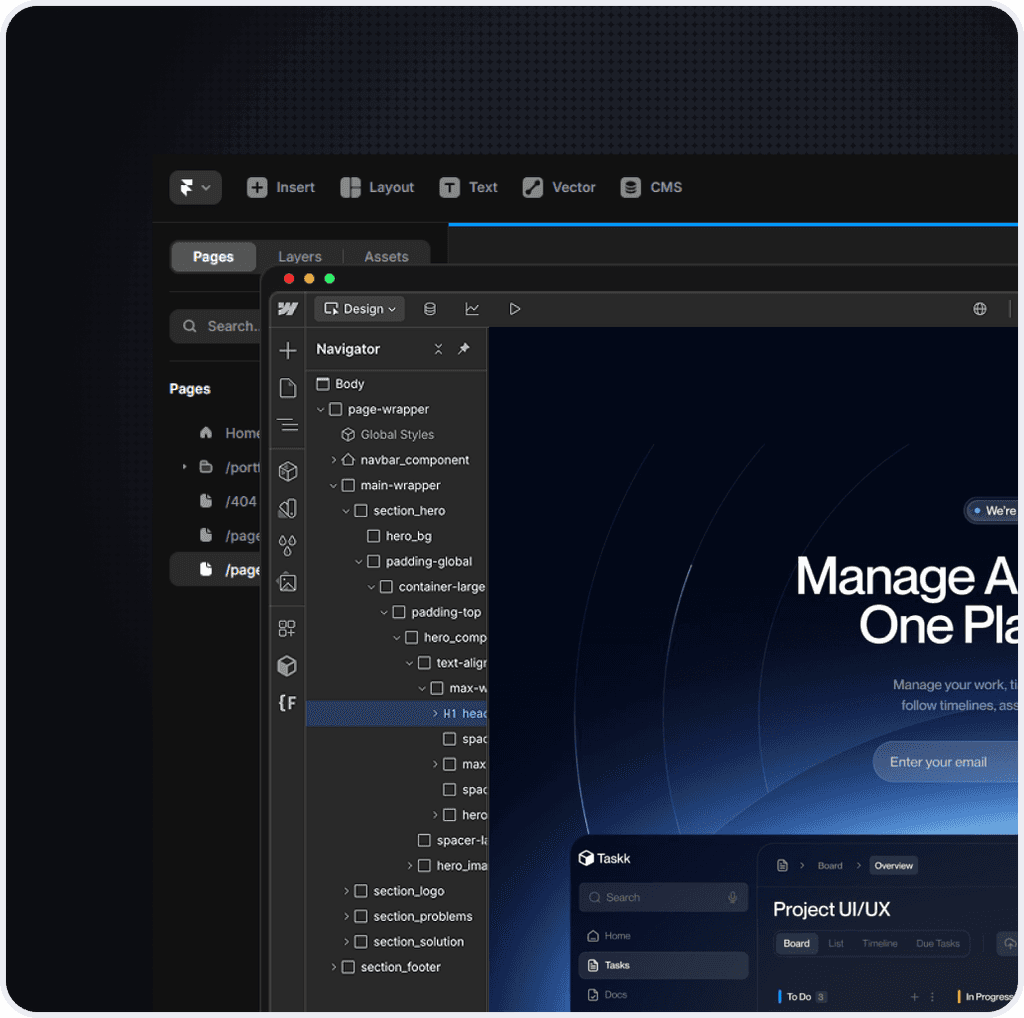Open the analytics chart icon in Webflow
The width and height of the screenshot is (1024, 1018).
click(472, 309)
